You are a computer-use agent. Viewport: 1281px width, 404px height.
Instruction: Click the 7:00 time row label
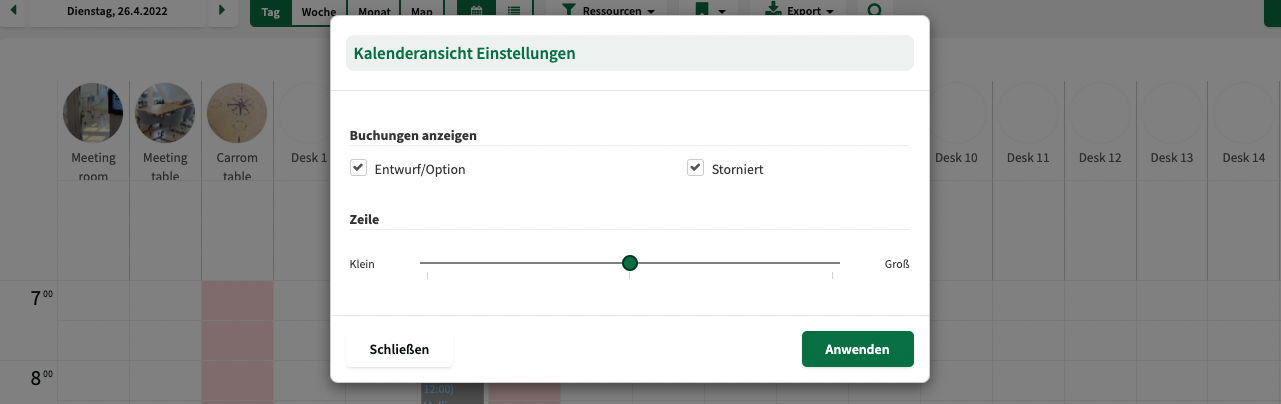[41, 297]
